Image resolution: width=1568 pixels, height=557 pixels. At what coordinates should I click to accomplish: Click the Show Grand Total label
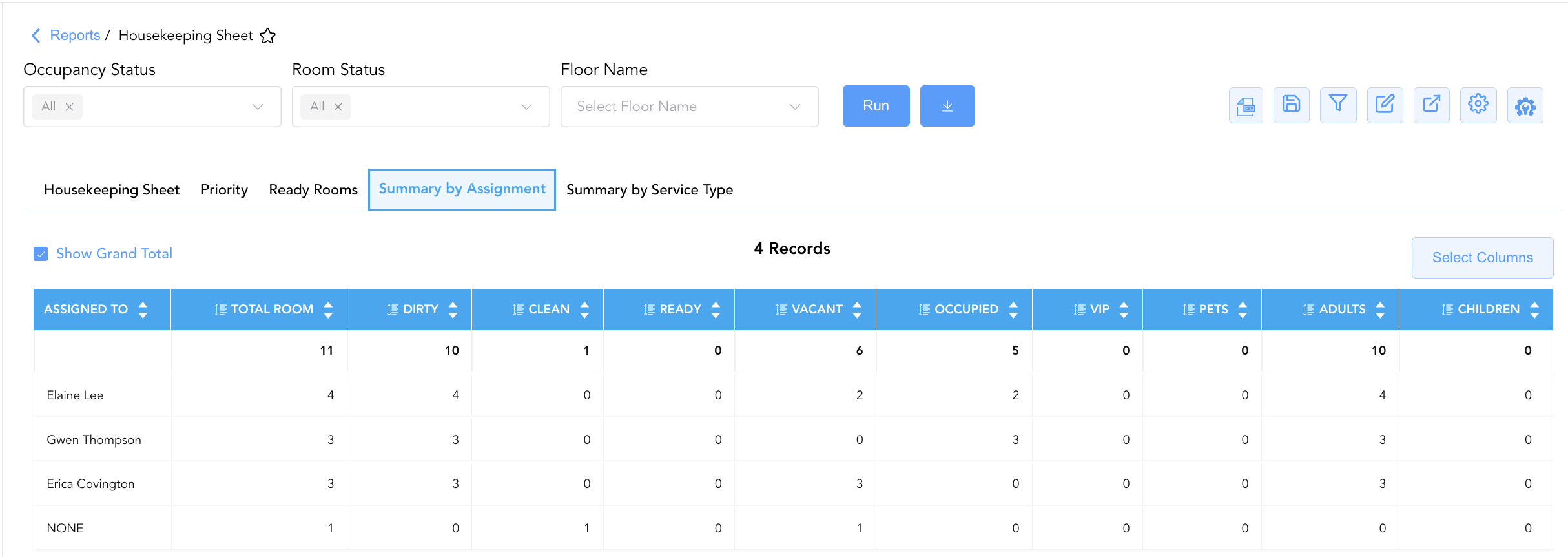point(114,254)
